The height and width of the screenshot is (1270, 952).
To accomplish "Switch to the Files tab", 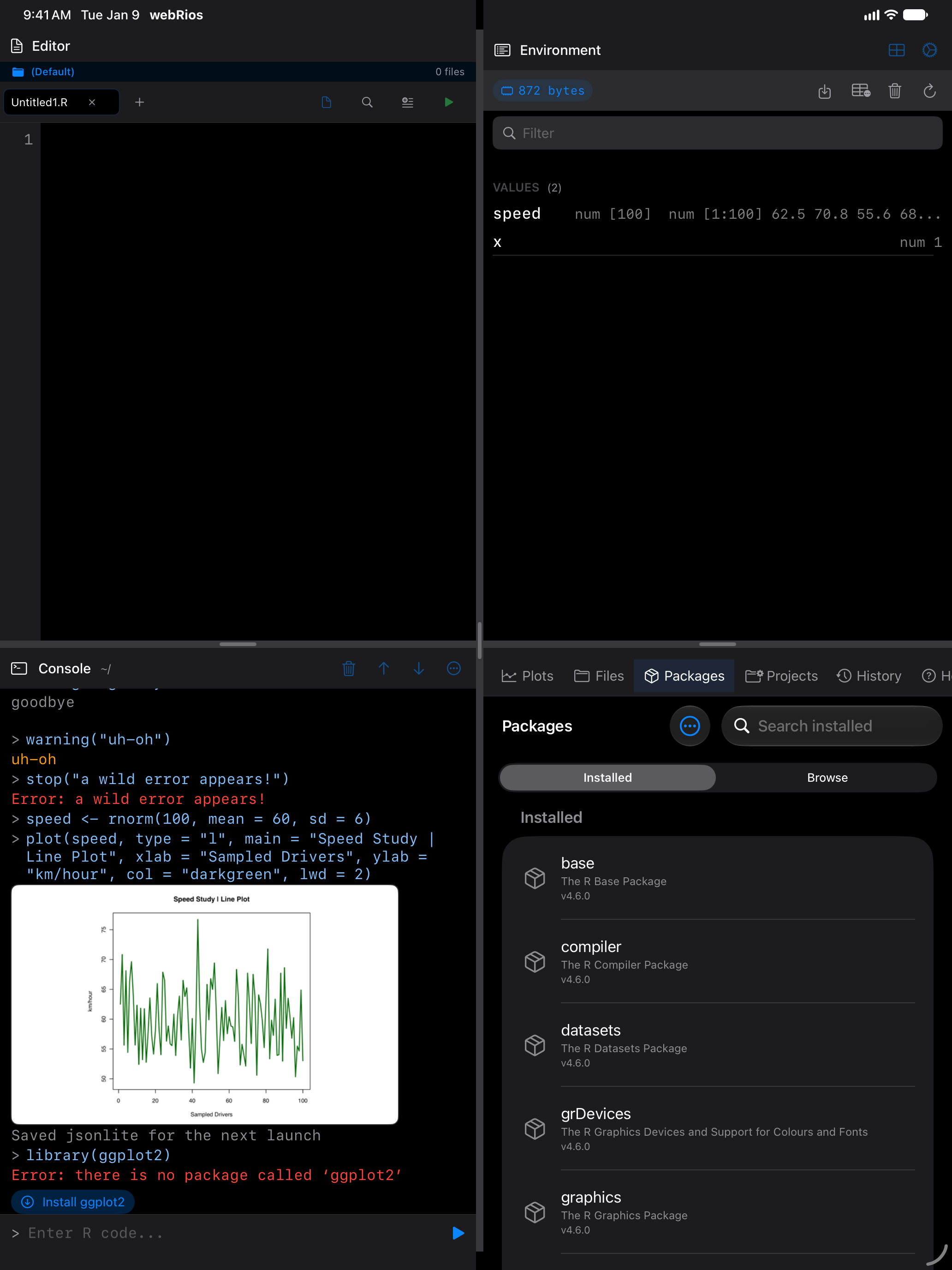I will (599, 676).
